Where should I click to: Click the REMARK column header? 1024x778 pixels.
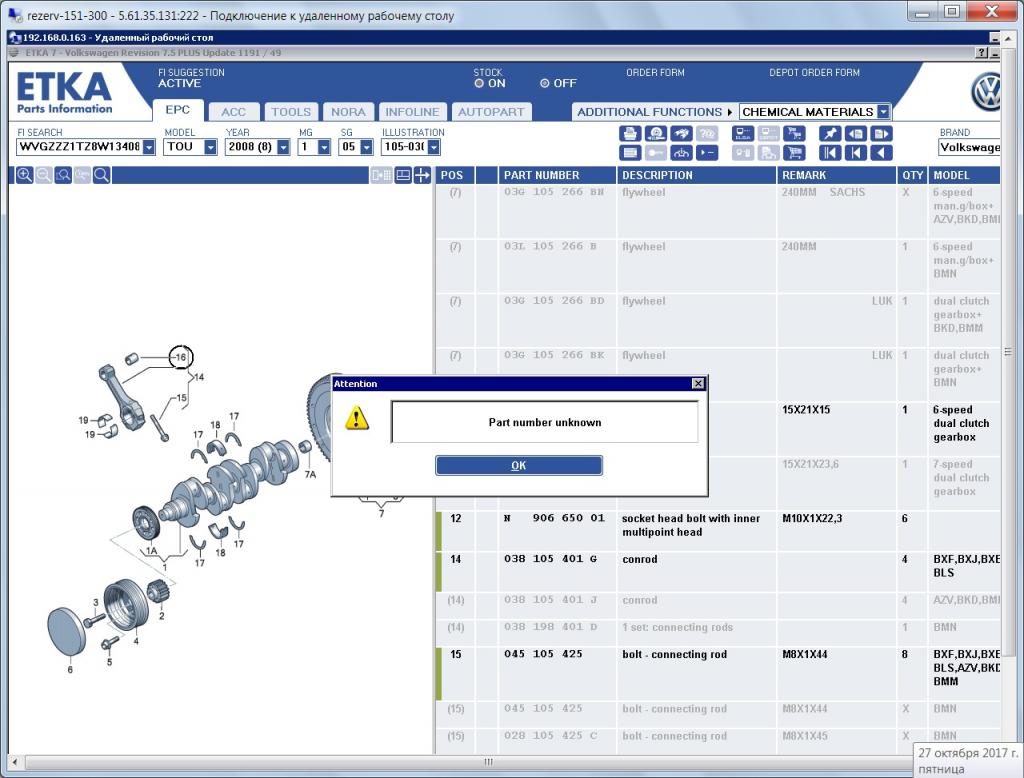[x=837, y=175]
